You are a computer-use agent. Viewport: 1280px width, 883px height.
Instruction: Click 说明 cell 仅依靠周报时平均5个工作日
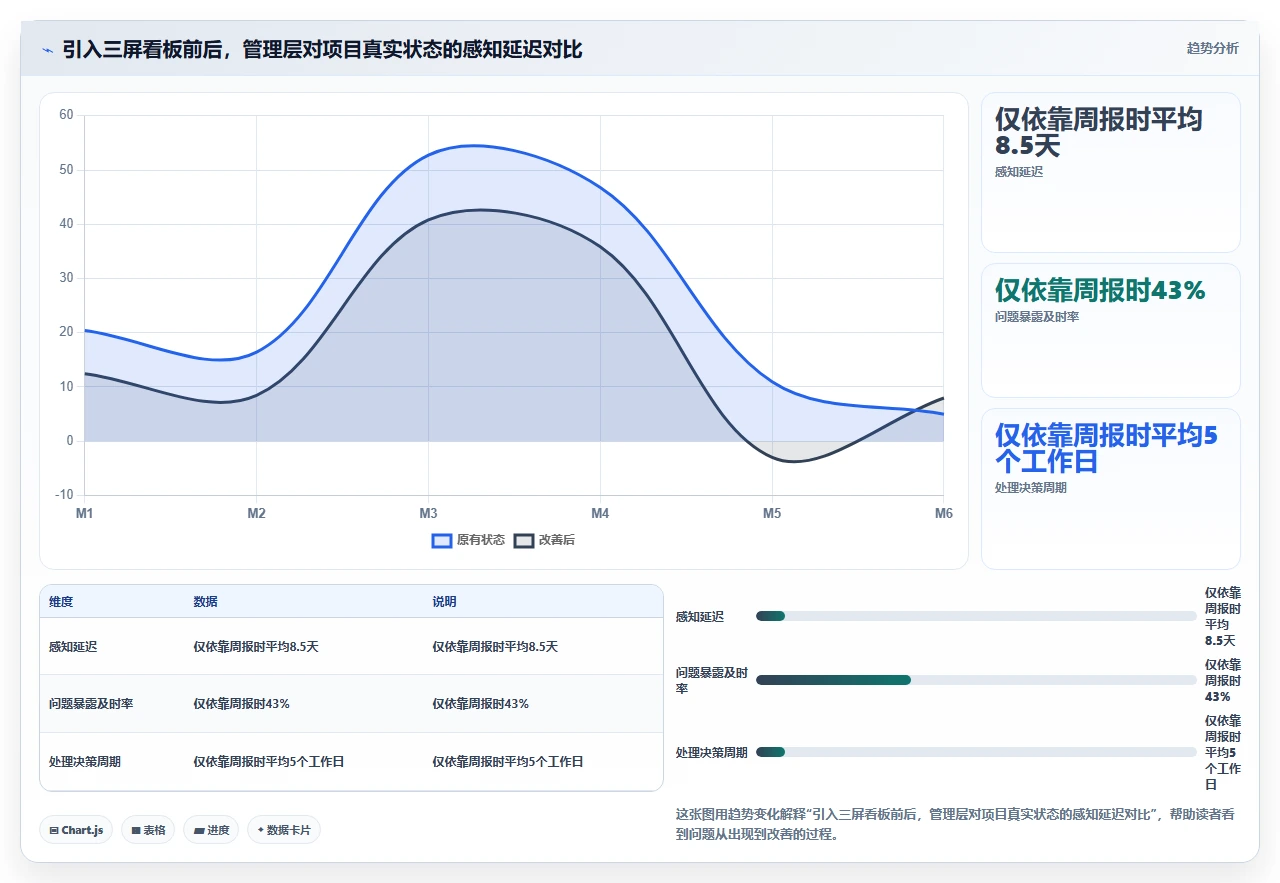[507, 762]
